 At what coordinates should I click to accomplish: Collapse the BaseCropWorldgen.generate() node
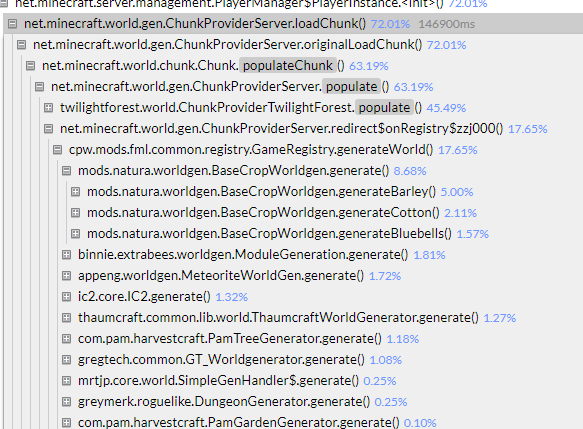66,171
